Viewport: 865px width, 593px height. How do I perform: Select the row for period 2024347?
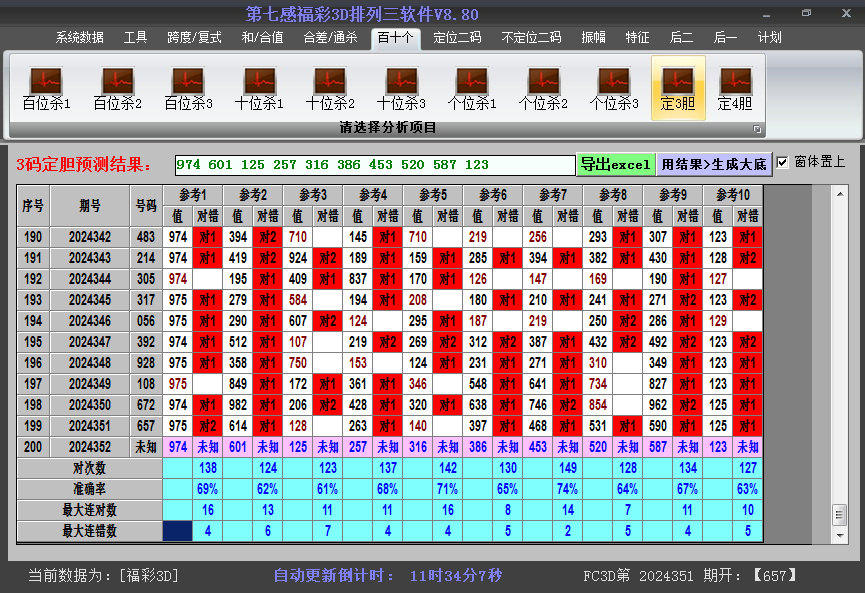coord(389,342)
